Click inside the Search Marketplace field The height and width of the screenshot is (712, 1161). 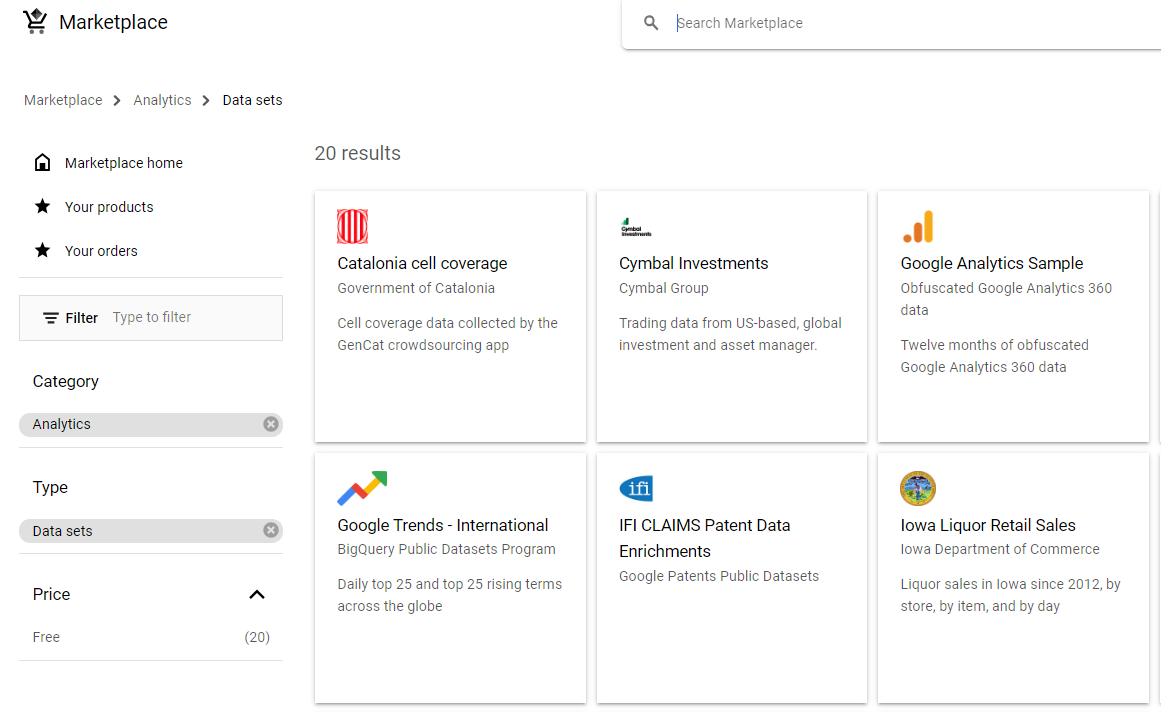800,22
